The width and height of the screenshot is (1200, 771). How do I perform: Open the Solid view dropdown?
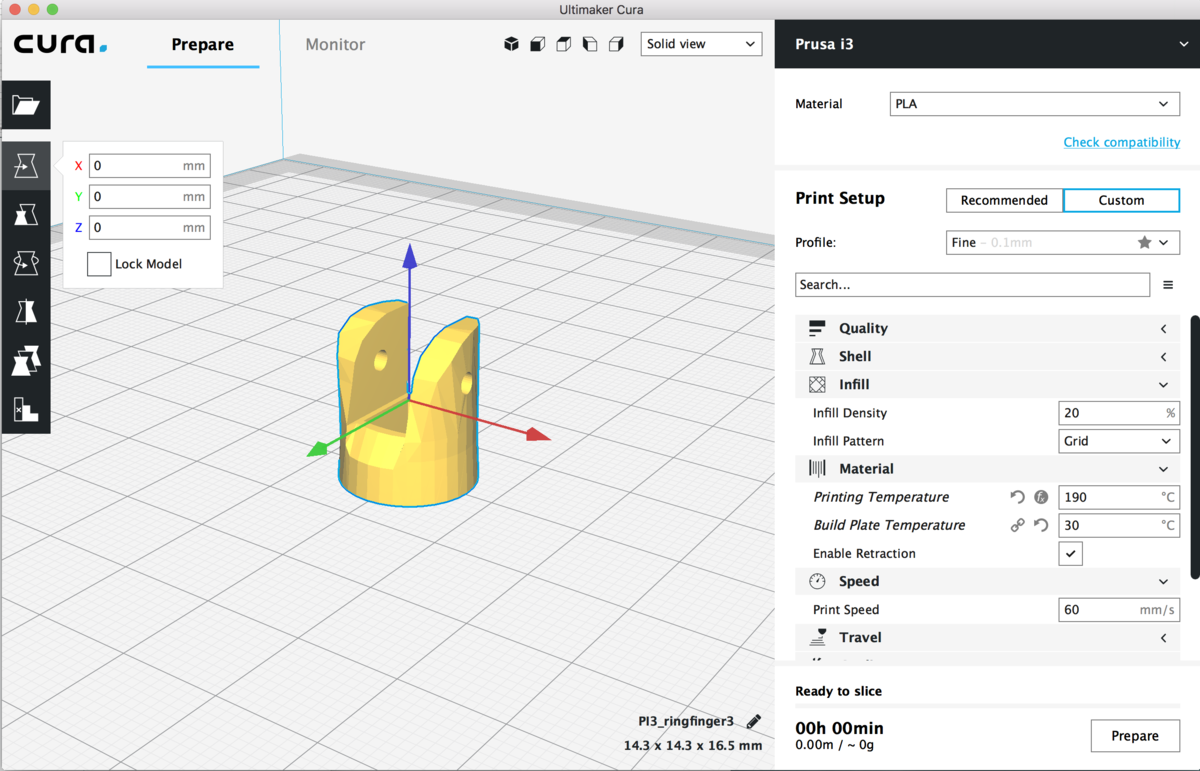click(x=701, y=44)
